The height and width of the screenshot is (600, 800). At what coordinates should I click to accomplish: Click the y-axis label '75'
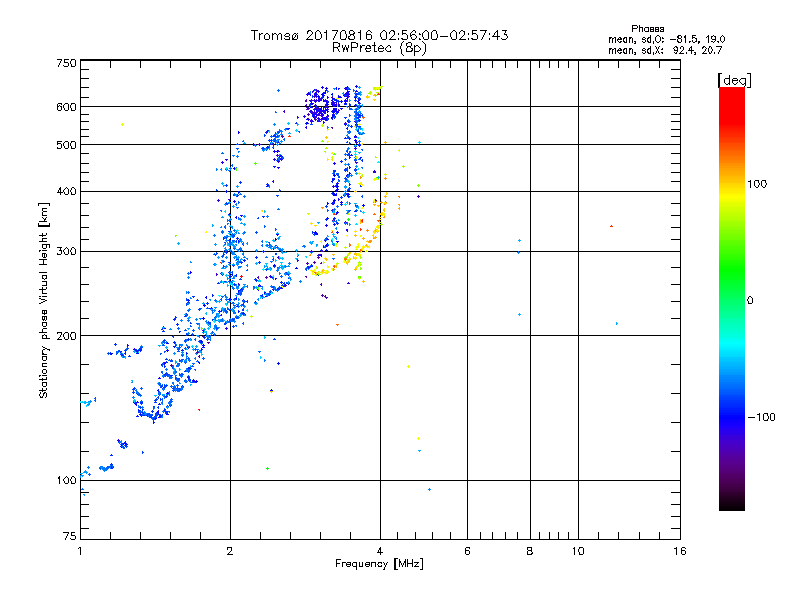click(x=70, y=536)
